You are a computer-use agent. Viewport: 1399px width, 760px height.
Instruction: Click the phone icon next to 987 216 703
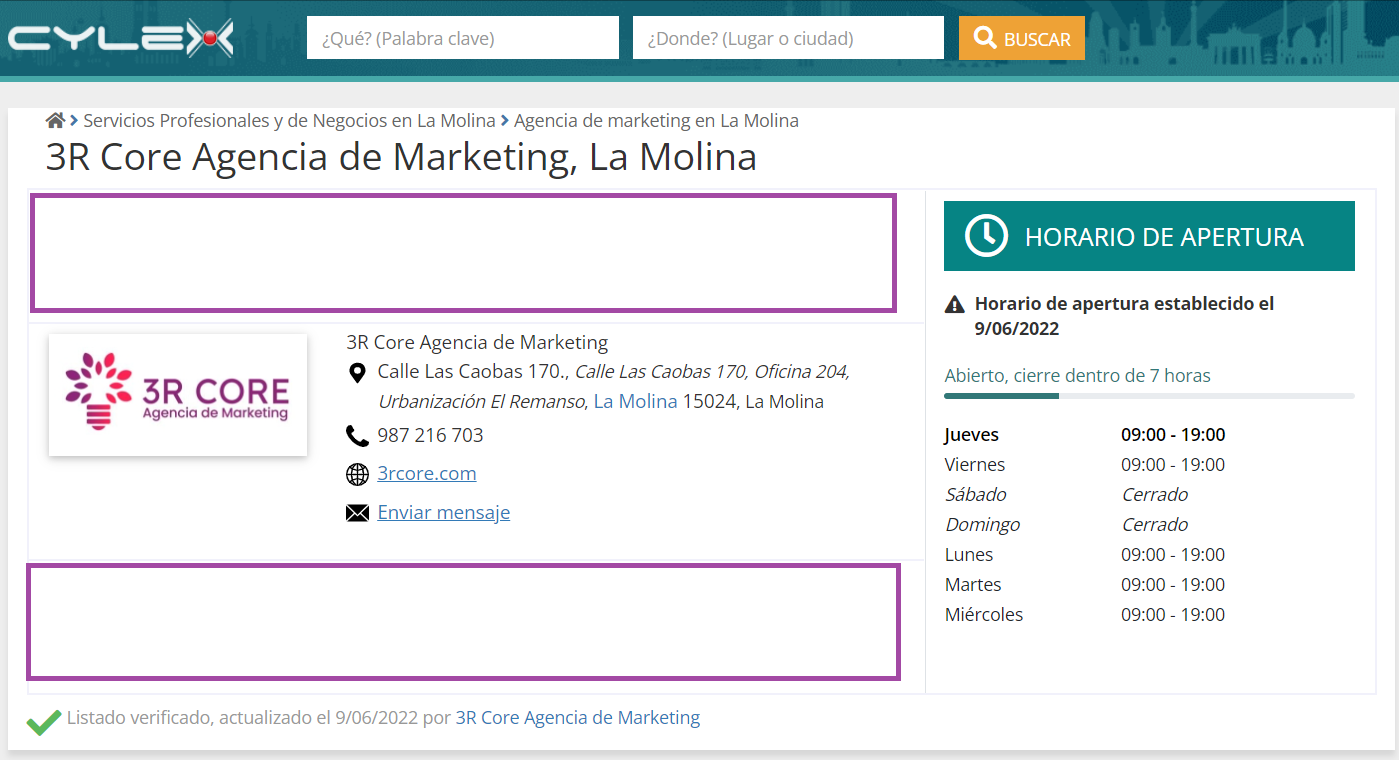[x=357, y=436]
